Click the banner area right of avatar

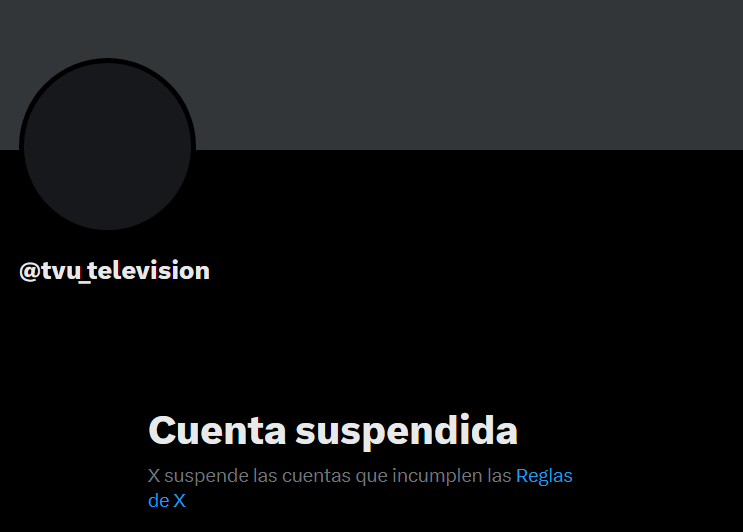pyautogui.click(x=469, y=75)
